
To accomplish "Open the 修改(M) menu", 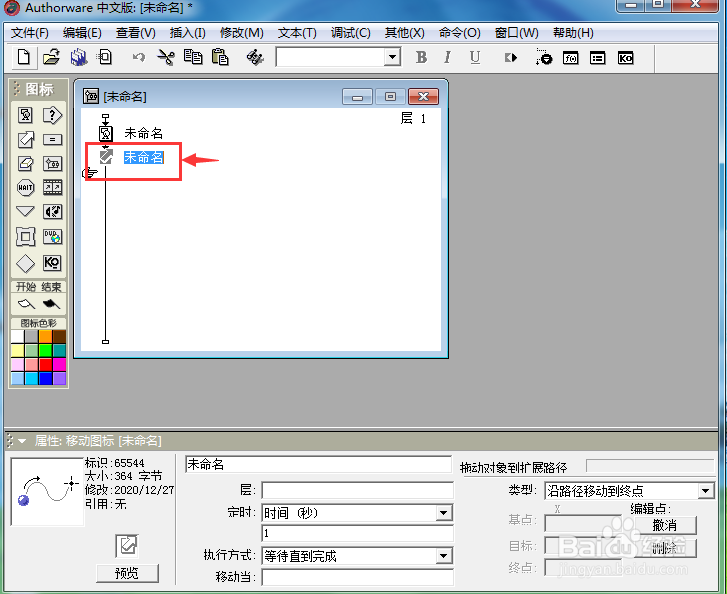I will 242,33.
